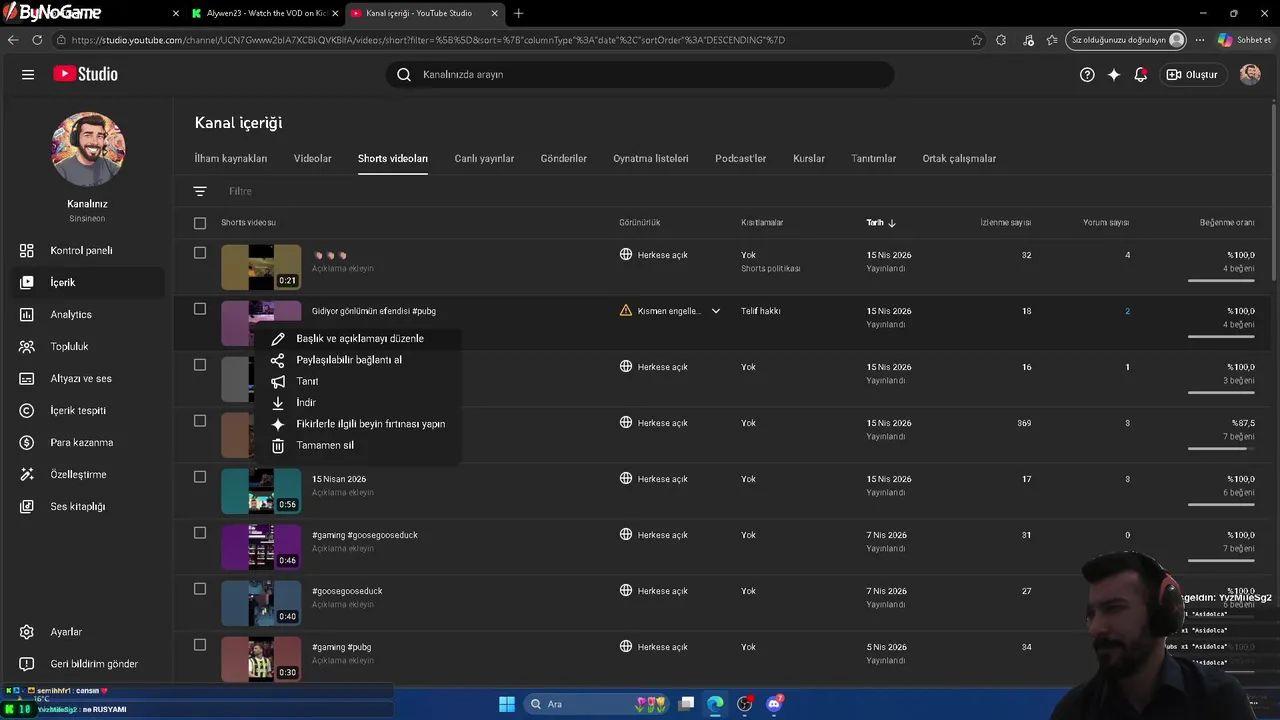Open Para kazanma in the sidebar
1280x720 pixels.
pos(87,442)
